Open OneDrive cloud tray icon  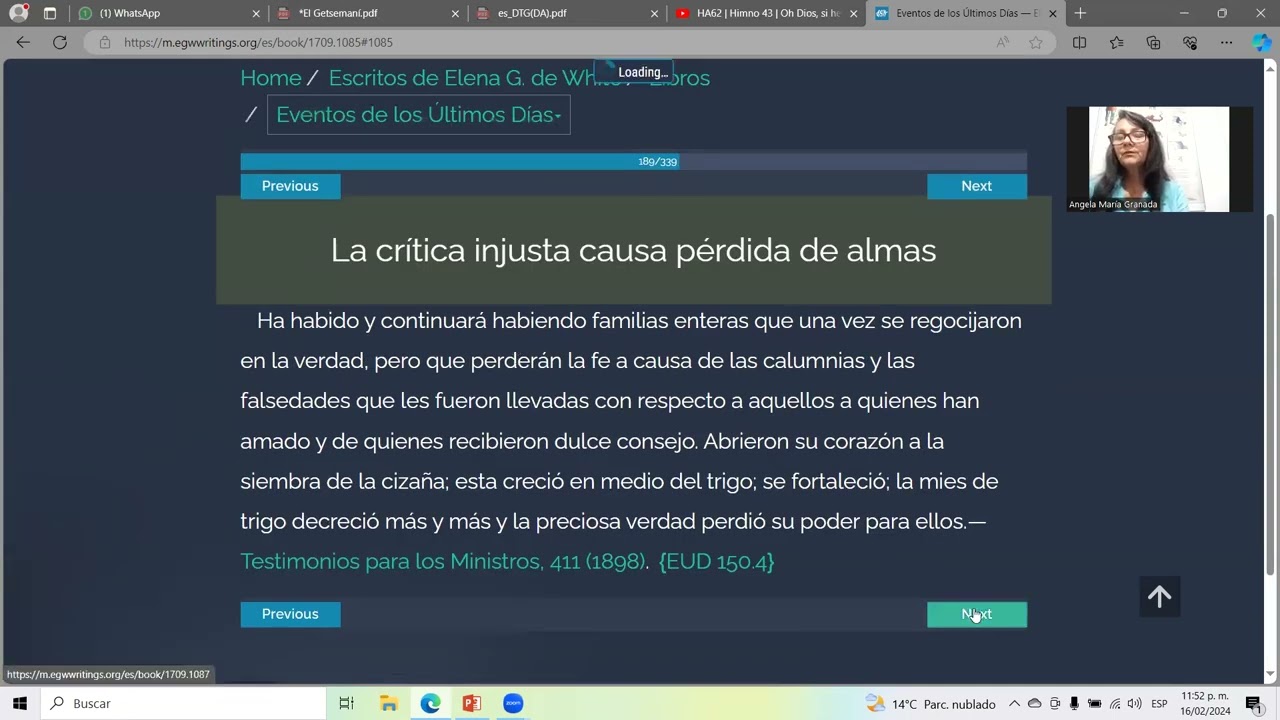tap(1035, 703)
